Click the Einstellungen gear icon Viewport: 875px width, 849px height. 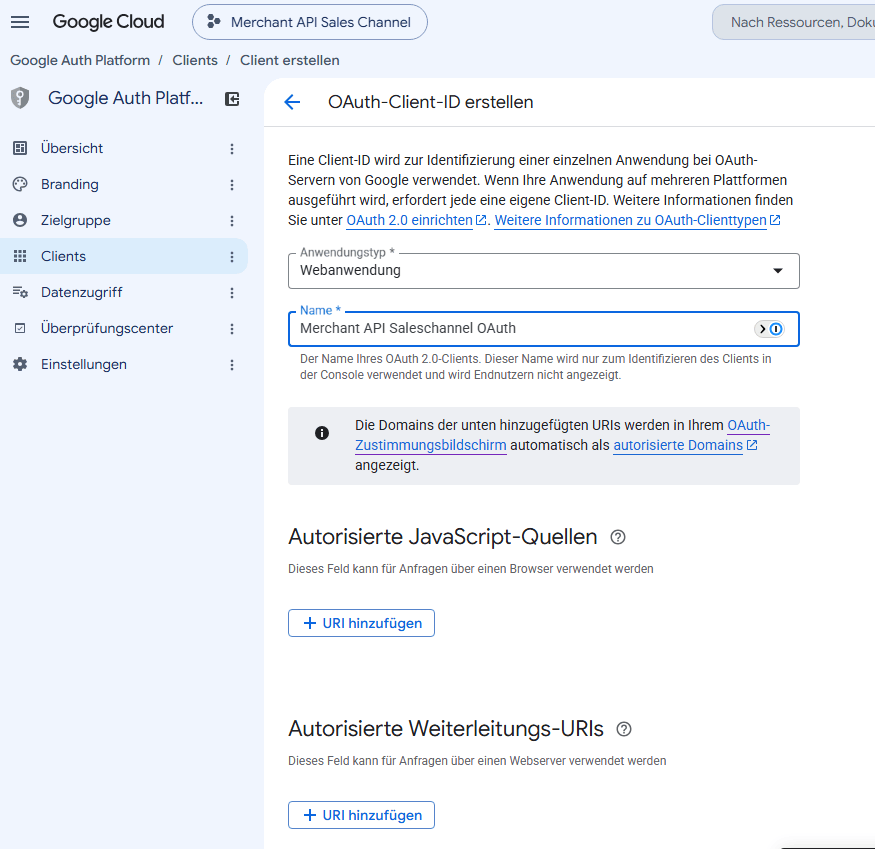pos(20,364)
